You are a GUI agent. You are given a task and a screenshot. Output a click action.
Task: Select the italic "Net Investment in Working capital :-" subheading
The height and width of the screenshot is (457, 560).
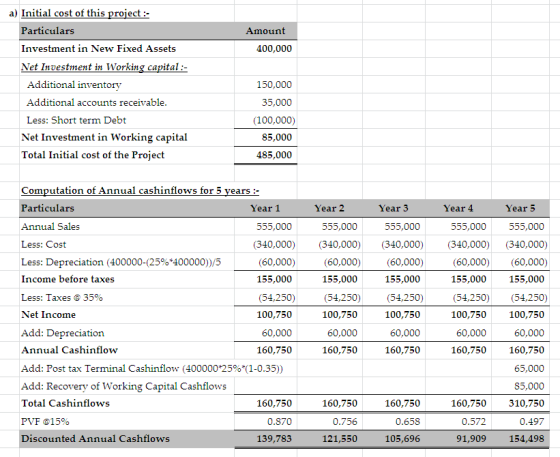pos(104,67)
